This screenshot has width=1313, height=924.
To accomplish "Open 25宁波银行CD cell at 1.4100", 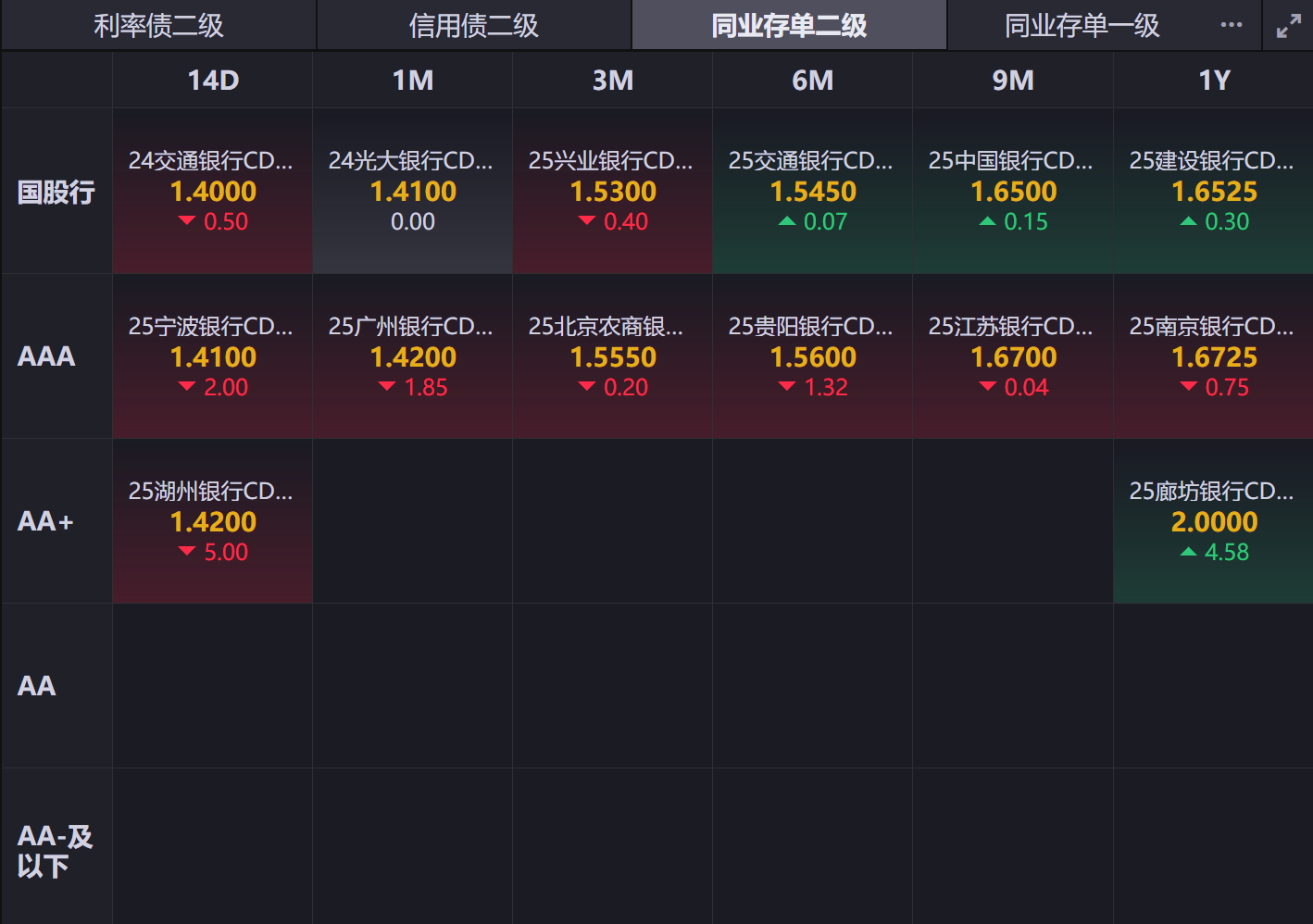I will [213, 356].
